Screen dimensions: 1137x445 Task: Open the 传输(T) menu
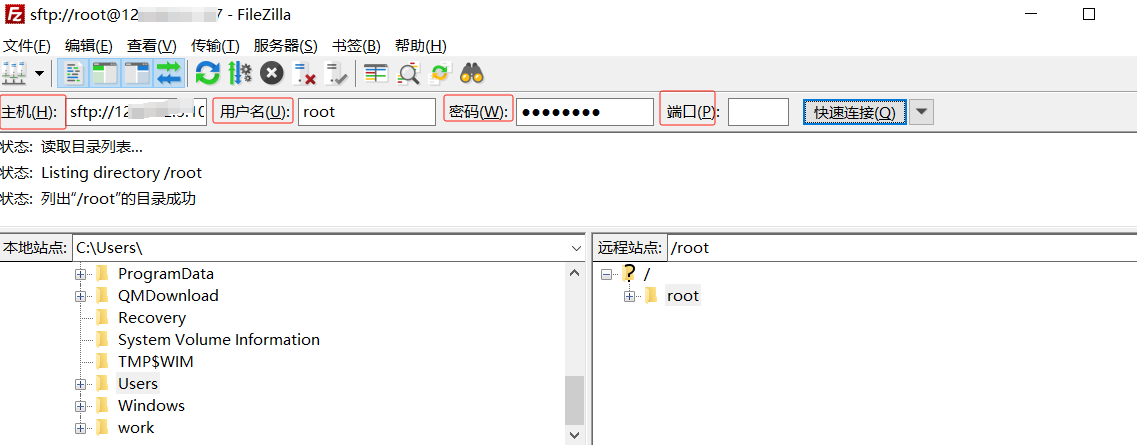(x=215, y=46)
